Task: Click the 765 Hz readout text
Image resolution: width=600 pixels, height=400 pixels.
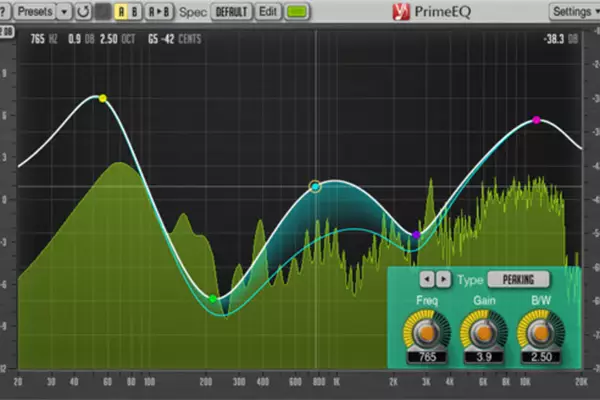Action: [44, 39]
